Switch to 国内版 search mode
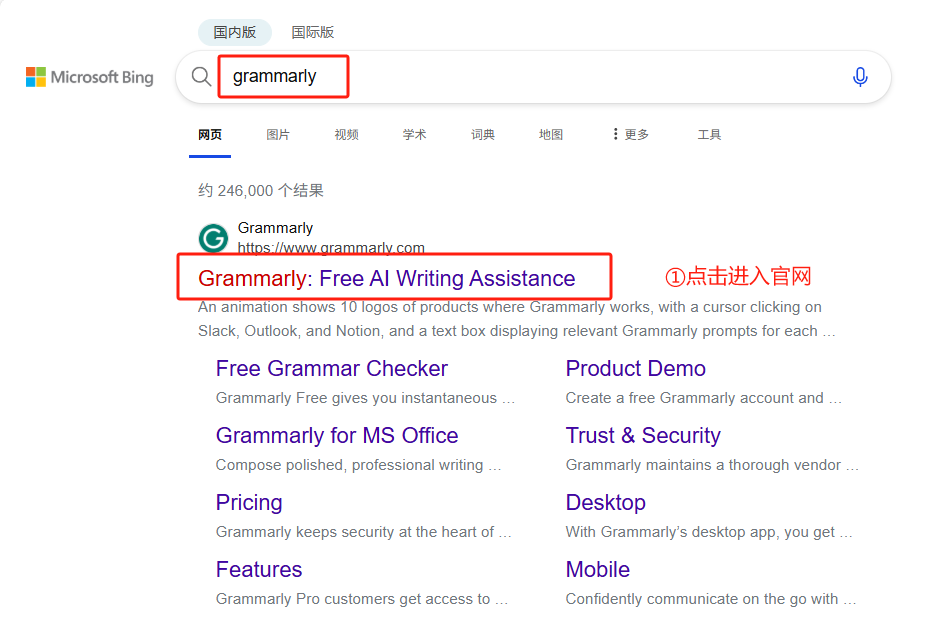Screen dimensions: 950x629 [x=234, y=32]
